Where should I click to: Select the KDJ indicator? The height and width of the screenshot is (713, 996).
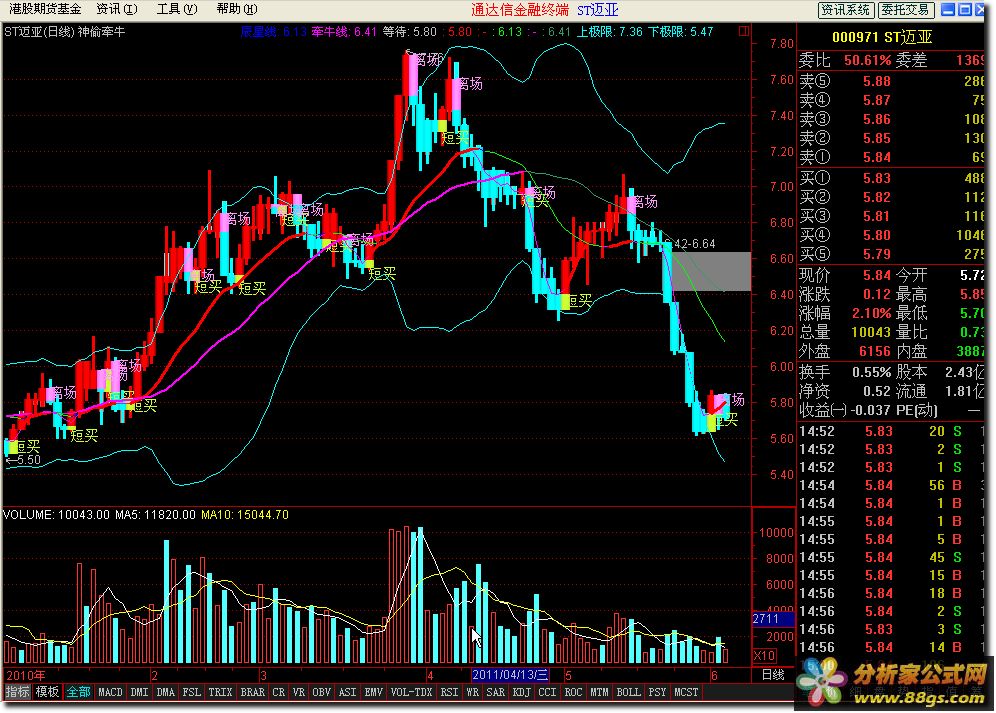tap(522, 692)
